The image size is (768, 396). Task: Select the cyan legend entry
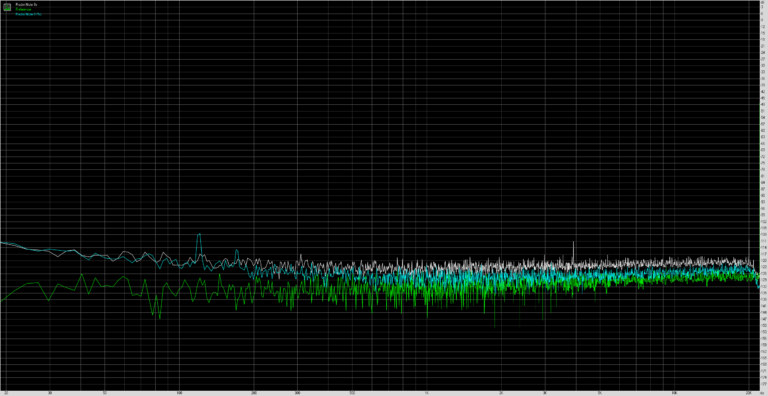click(28, 14)
